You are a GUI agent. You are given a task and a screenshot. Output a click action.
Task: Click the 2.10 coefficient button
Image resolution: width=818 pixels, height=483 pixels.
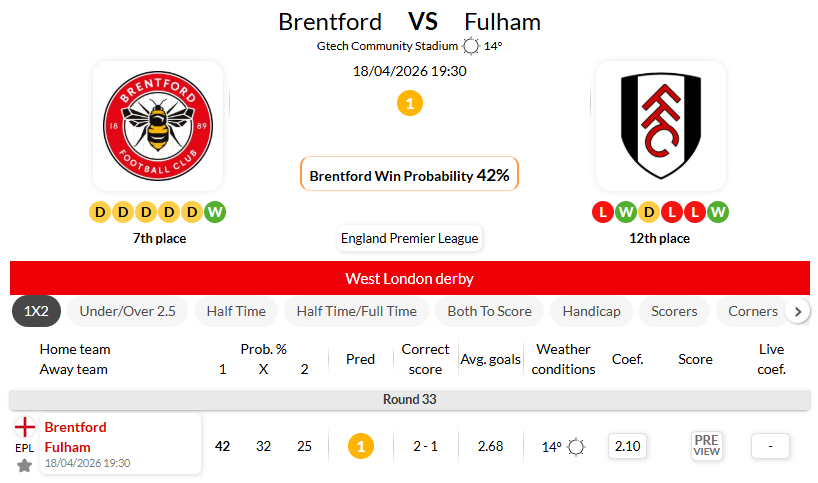627,446
